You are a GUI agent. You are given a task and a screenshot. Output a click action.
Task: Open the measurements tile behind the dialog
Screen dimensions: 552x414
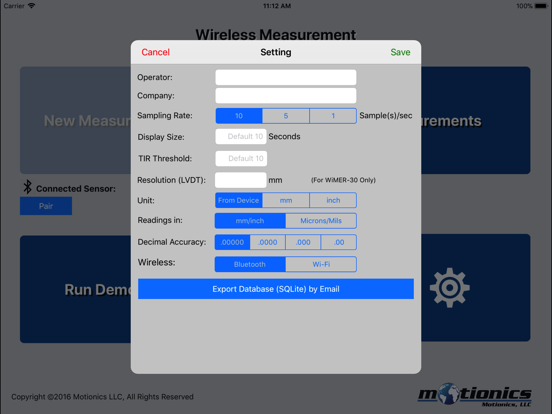click(x=476, y=120)
